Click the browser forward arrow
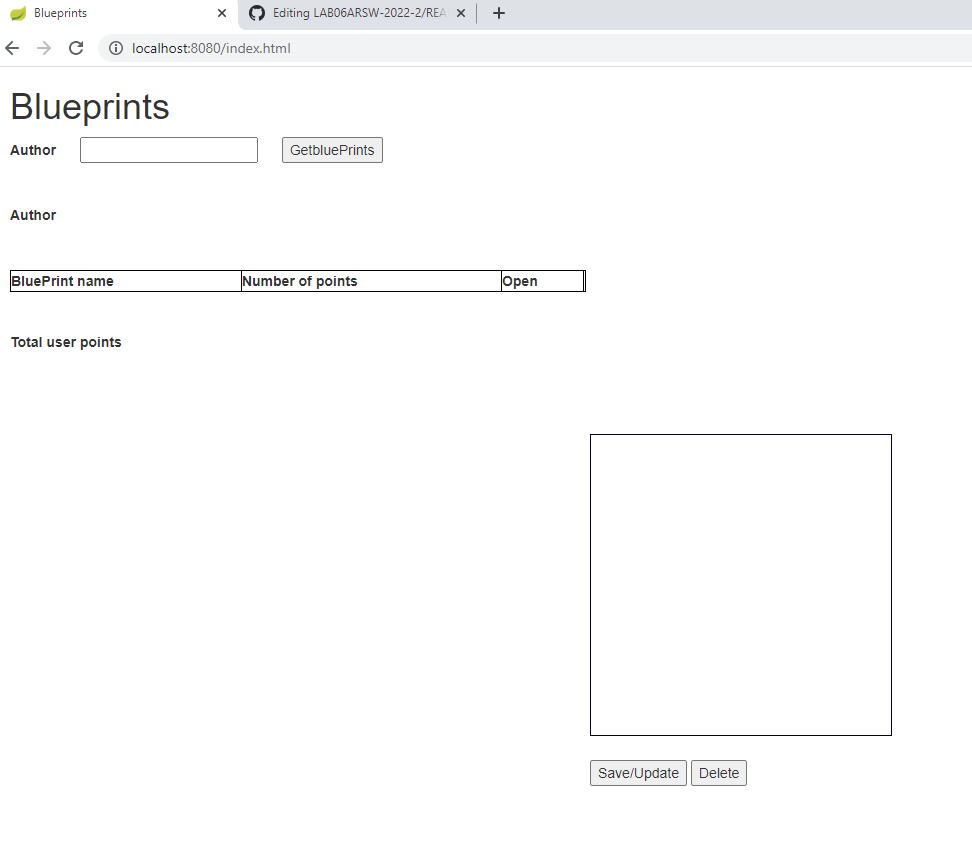The width and height of the screenshot is (972, 852). pyautogui.click(x=44, y=48)
